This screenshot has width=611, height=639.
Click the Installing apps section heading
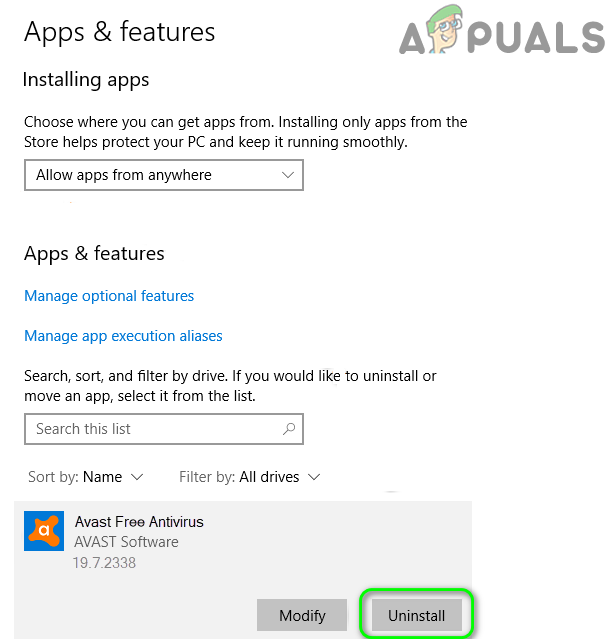[x=86, y=80]
